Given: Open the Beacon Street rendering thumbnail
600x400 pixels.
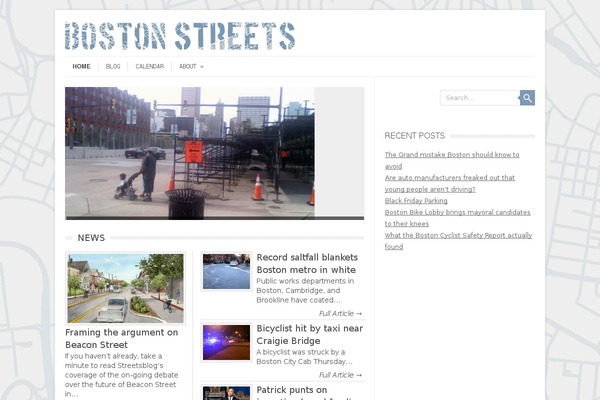Looking at the screenshot, I should 126,288.
